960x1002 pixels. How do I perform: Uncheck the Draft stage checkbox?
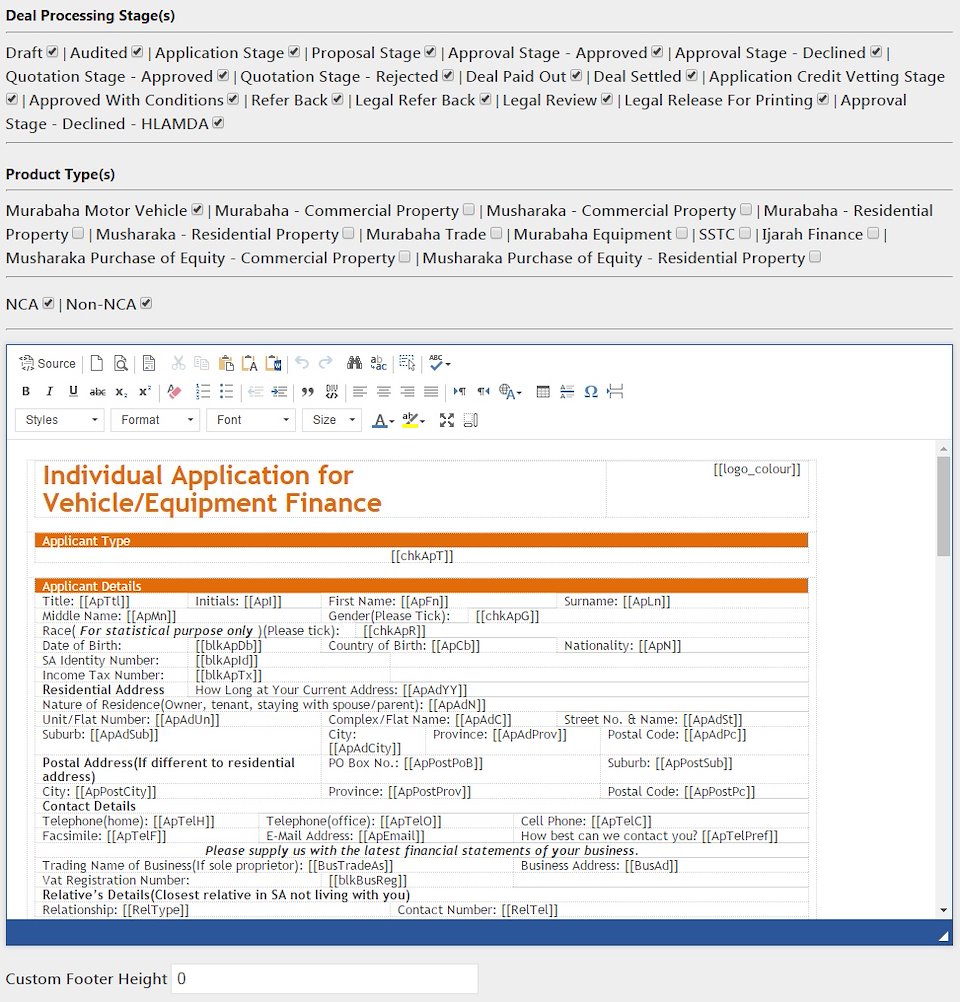(x=52, y=52)
